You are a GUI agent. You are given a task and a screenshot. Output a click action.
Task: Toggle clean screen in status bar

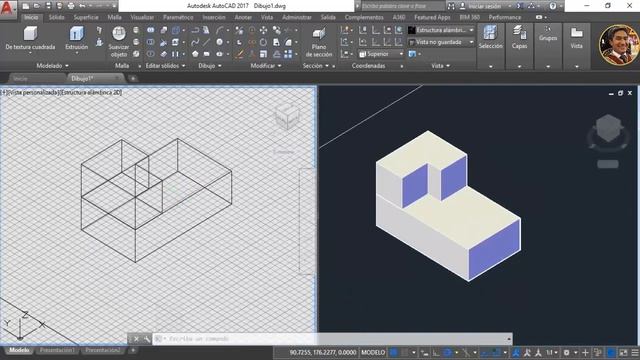pos(623,352)
